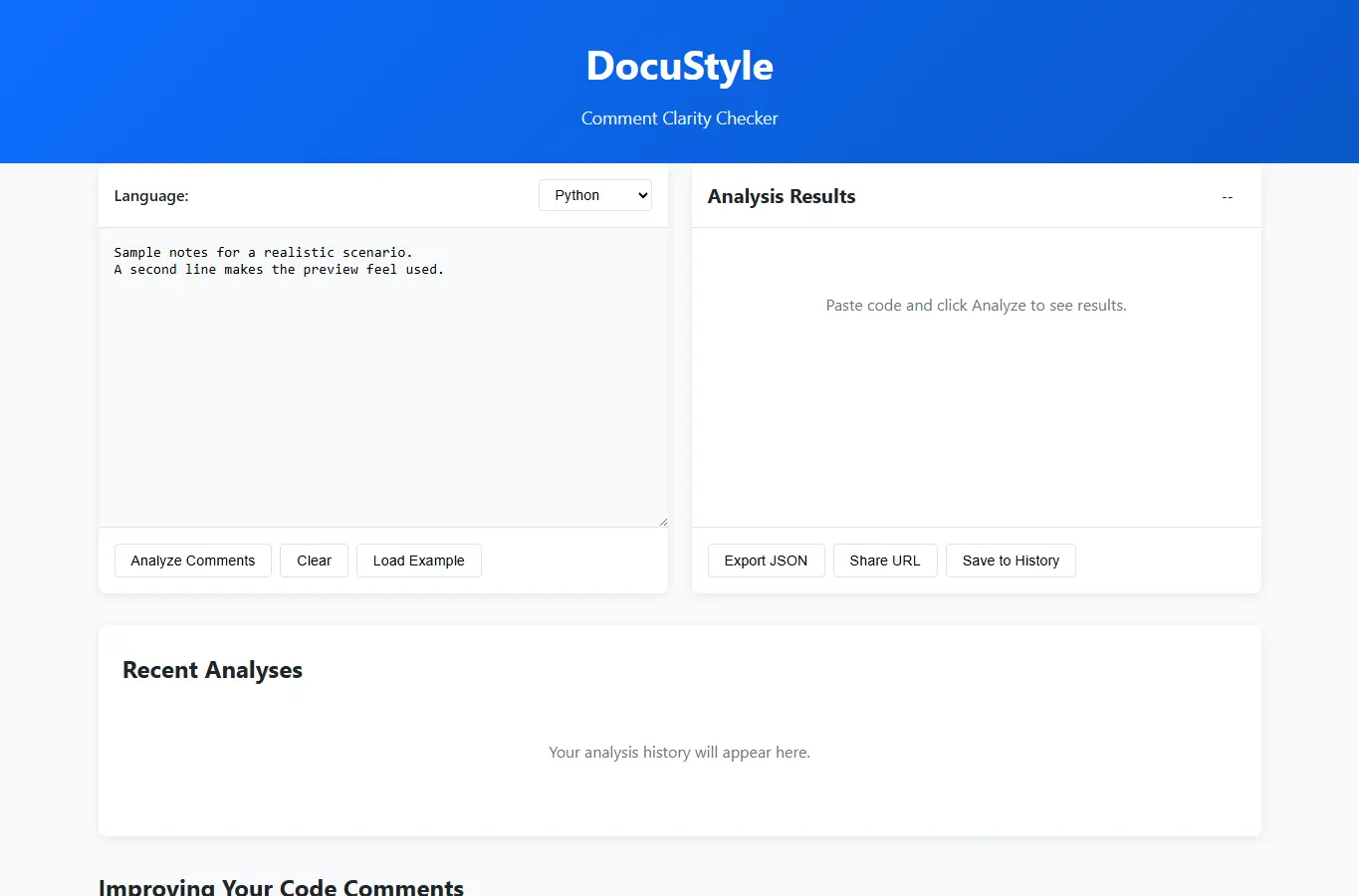Click the 'A second line makes' text line

pyautogui.click(x=279, y=269)
